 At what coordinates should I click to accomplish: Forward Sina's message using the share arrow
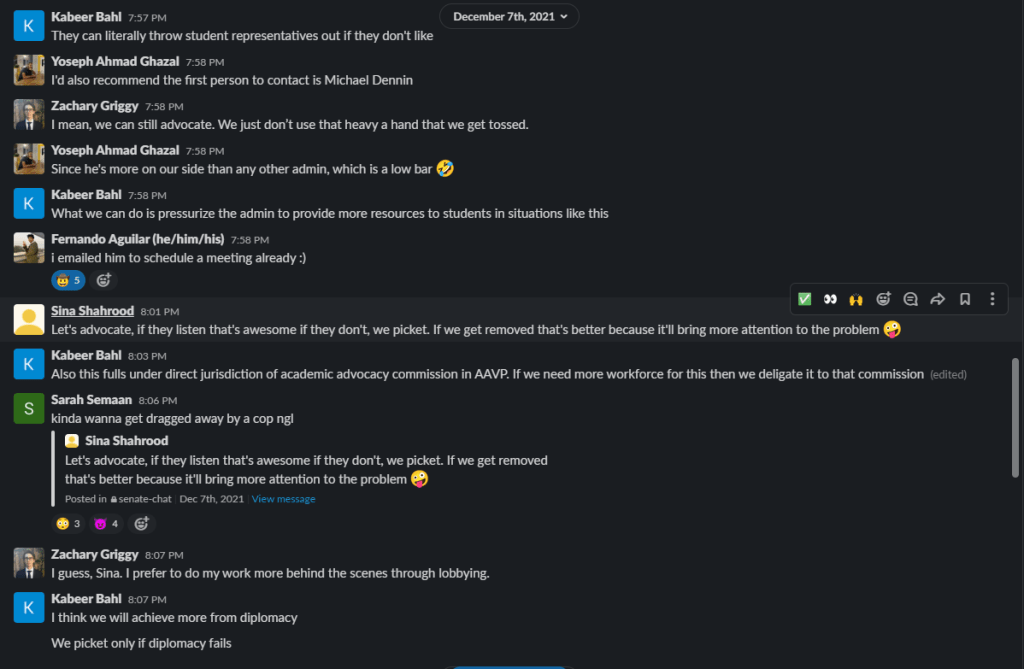point(938,299)
